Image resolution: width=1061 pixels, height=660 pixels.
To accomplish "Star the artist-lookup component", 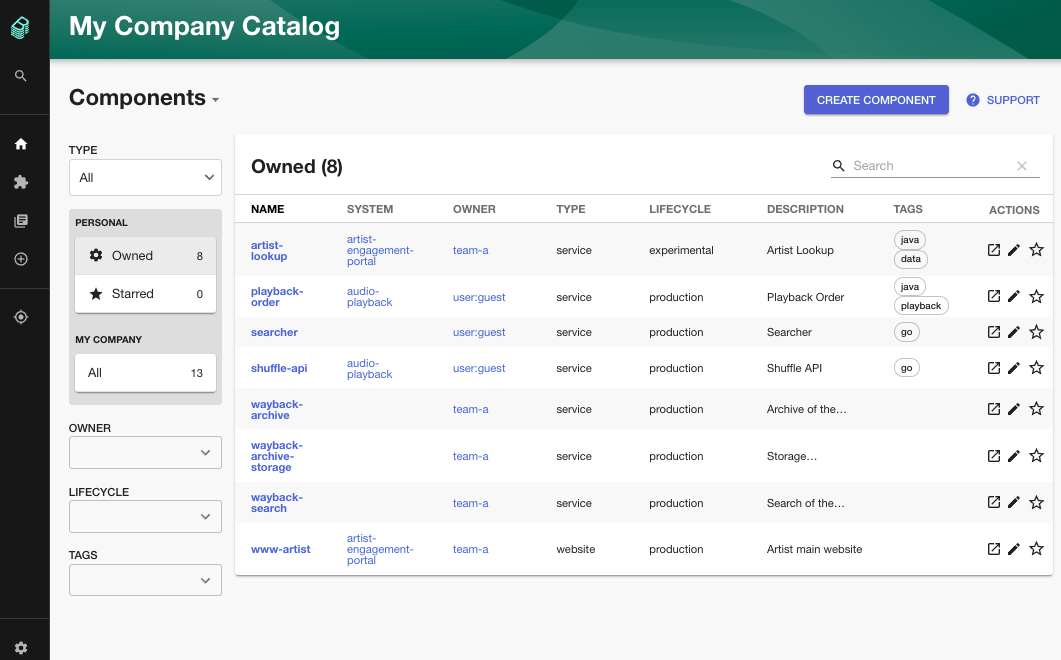I will tap(1036, 250).
